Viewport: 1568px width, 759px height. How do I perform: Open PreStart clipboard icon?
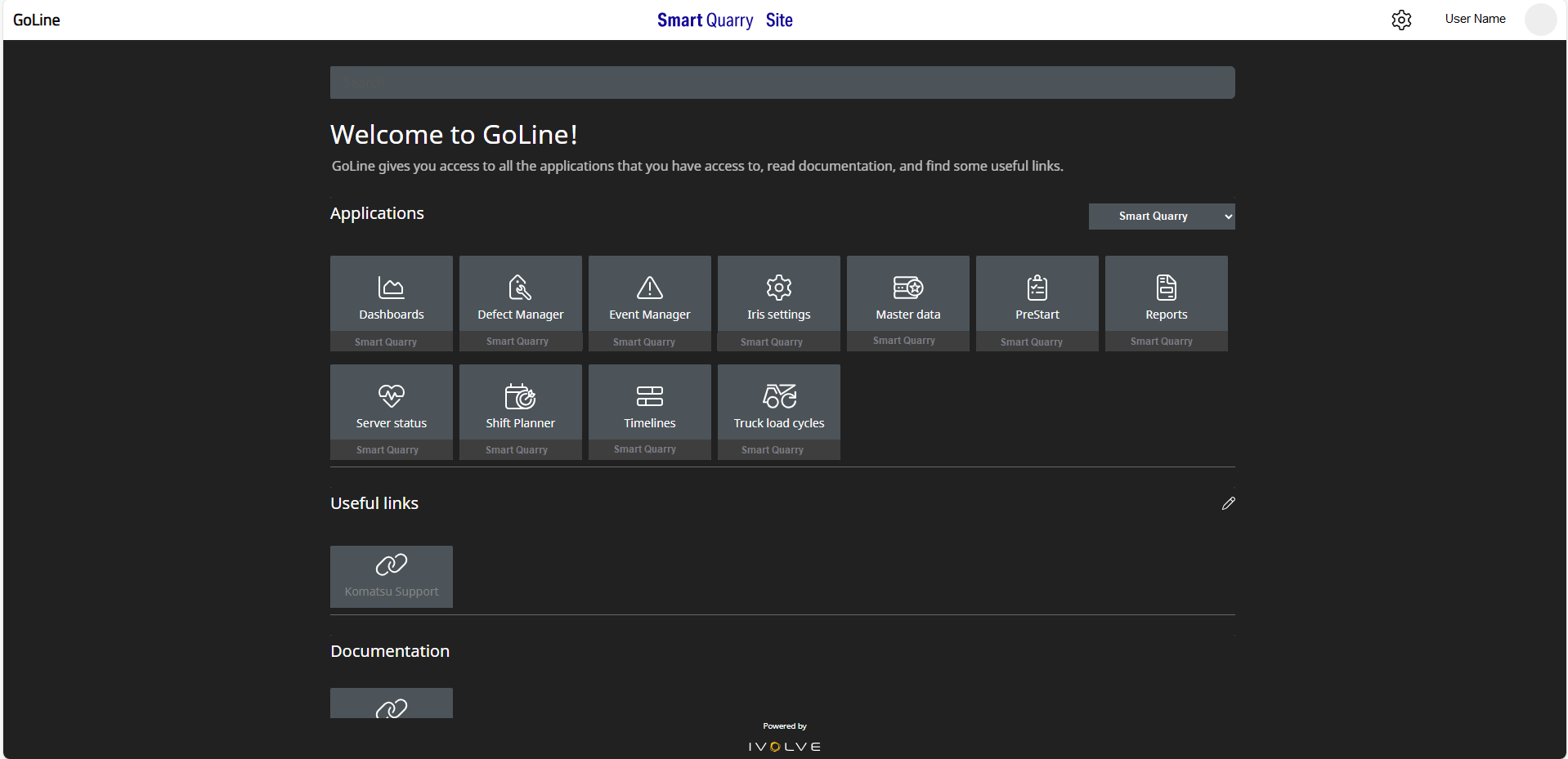click(1037, 288)
